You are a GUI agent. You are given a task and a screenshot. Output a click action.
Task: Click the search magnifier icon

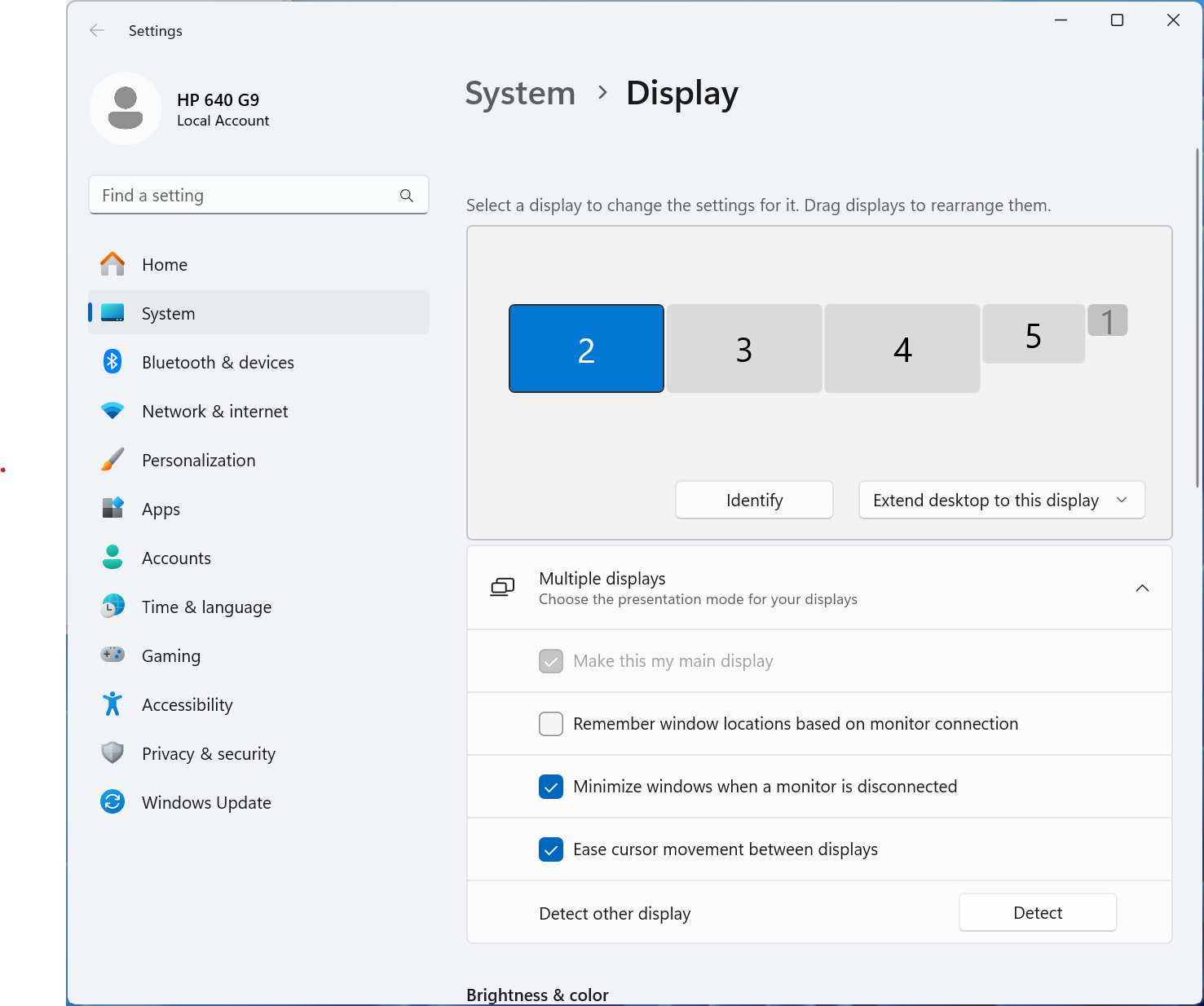[x=407, y=196]
